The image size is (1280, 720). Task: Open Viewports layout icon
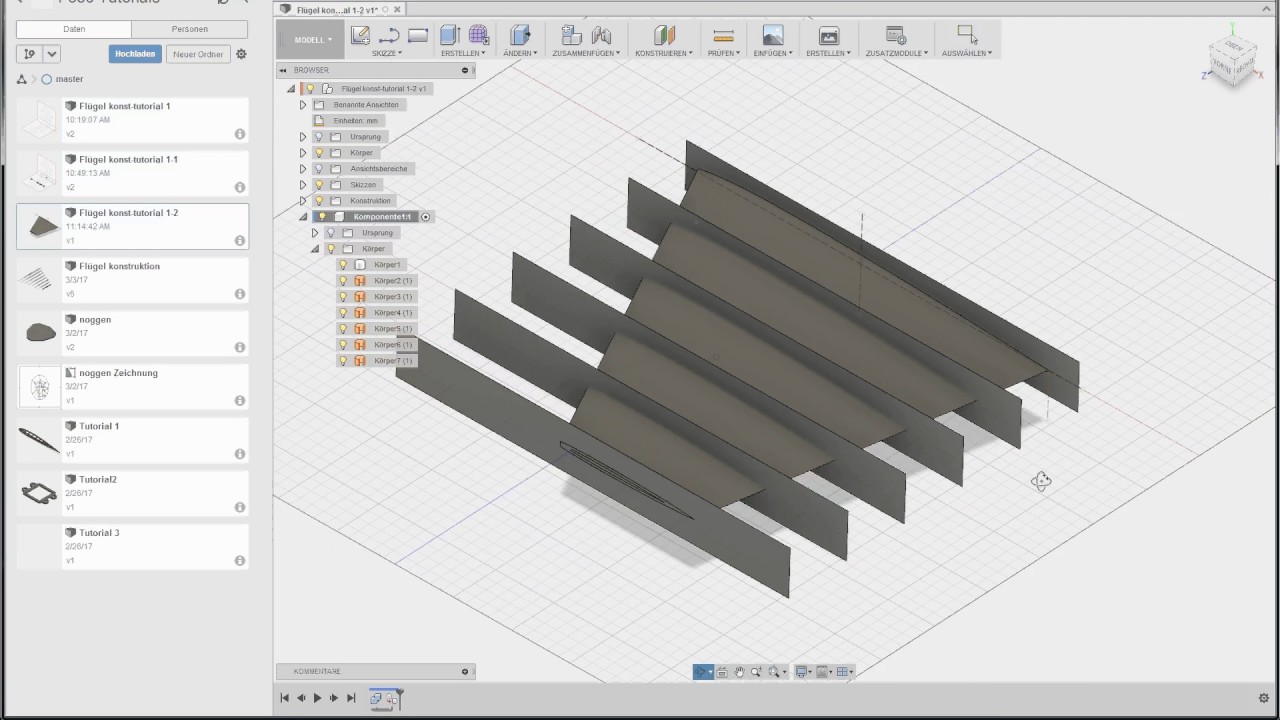click(843, 672)
